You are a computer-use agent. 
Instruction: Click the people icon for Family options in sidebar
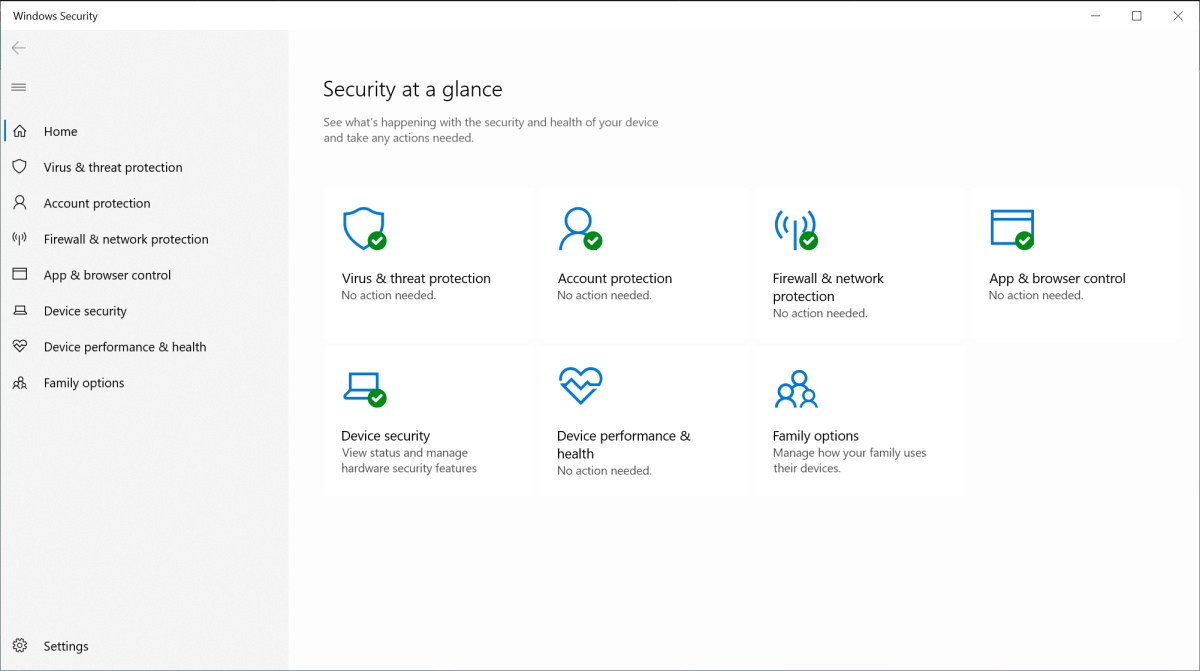click(x=20, y=383)
